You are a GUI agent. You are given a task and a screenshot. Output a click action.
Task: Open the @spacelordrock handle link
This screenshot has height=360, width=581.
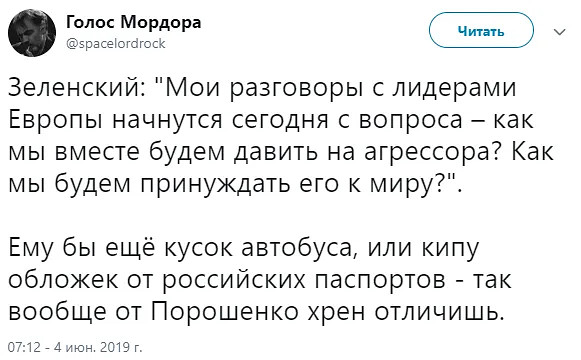pyautogui.click(x=116, y=44)
